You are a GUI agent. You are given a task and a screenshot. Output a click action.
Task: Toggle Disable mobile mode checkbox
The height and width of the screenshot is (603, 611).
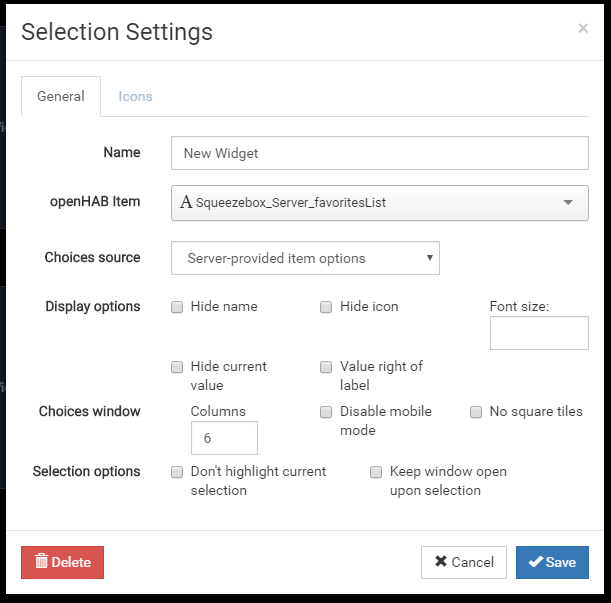tap(326, 412)
